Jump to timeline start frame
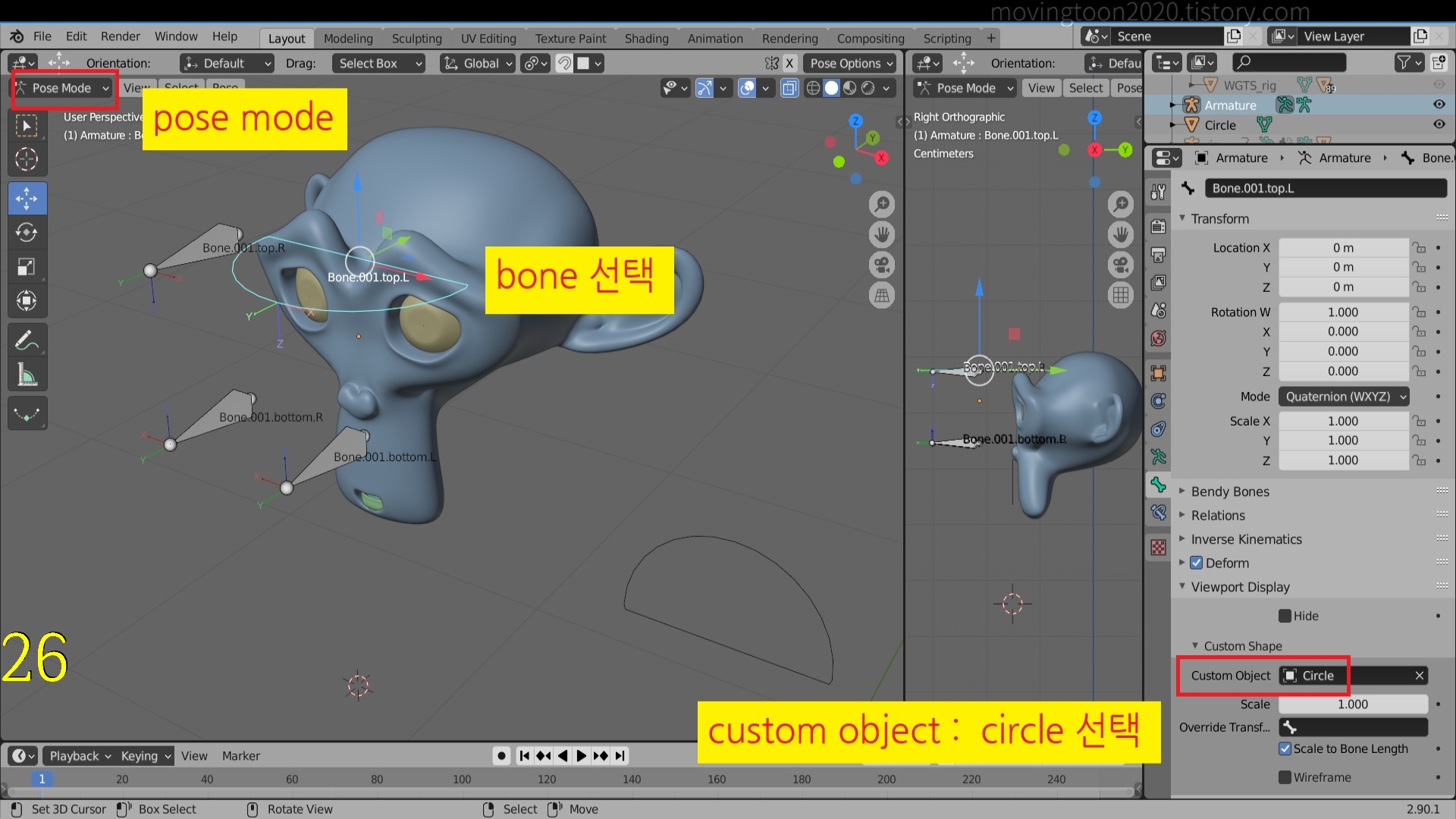The height and width of the screenshot is (819, 1456). pos(524,756)
